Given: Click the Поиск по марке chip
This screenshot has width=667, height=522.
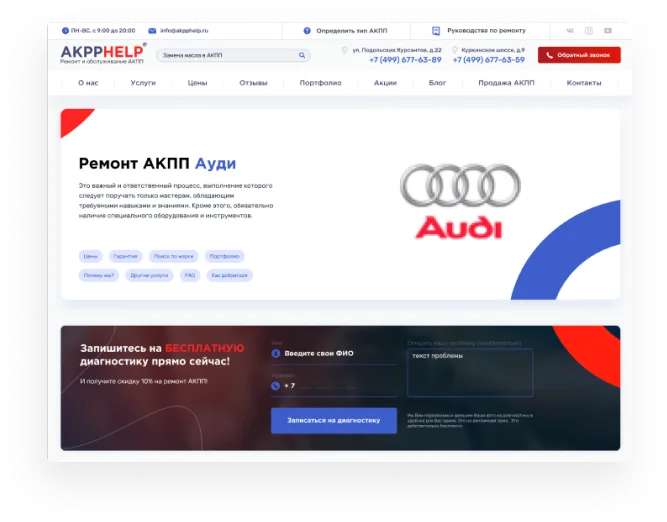Looking at the screenshot, I should (x=174, y=256).
